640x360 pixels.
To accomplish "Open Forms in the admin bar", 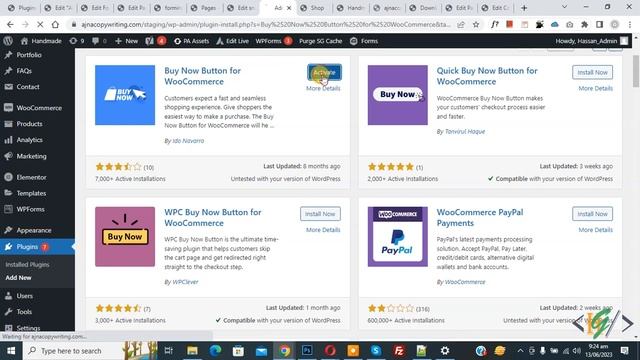I will click(364, 41).
